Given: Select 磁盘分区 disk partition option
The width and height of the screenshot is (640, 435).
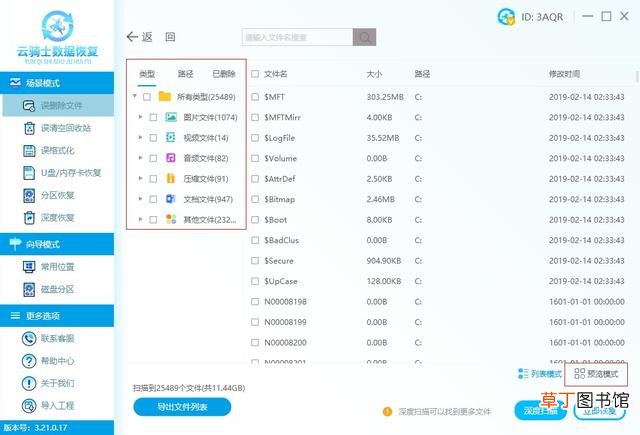Looking at the screenshot, I should [x=49, y=289].
